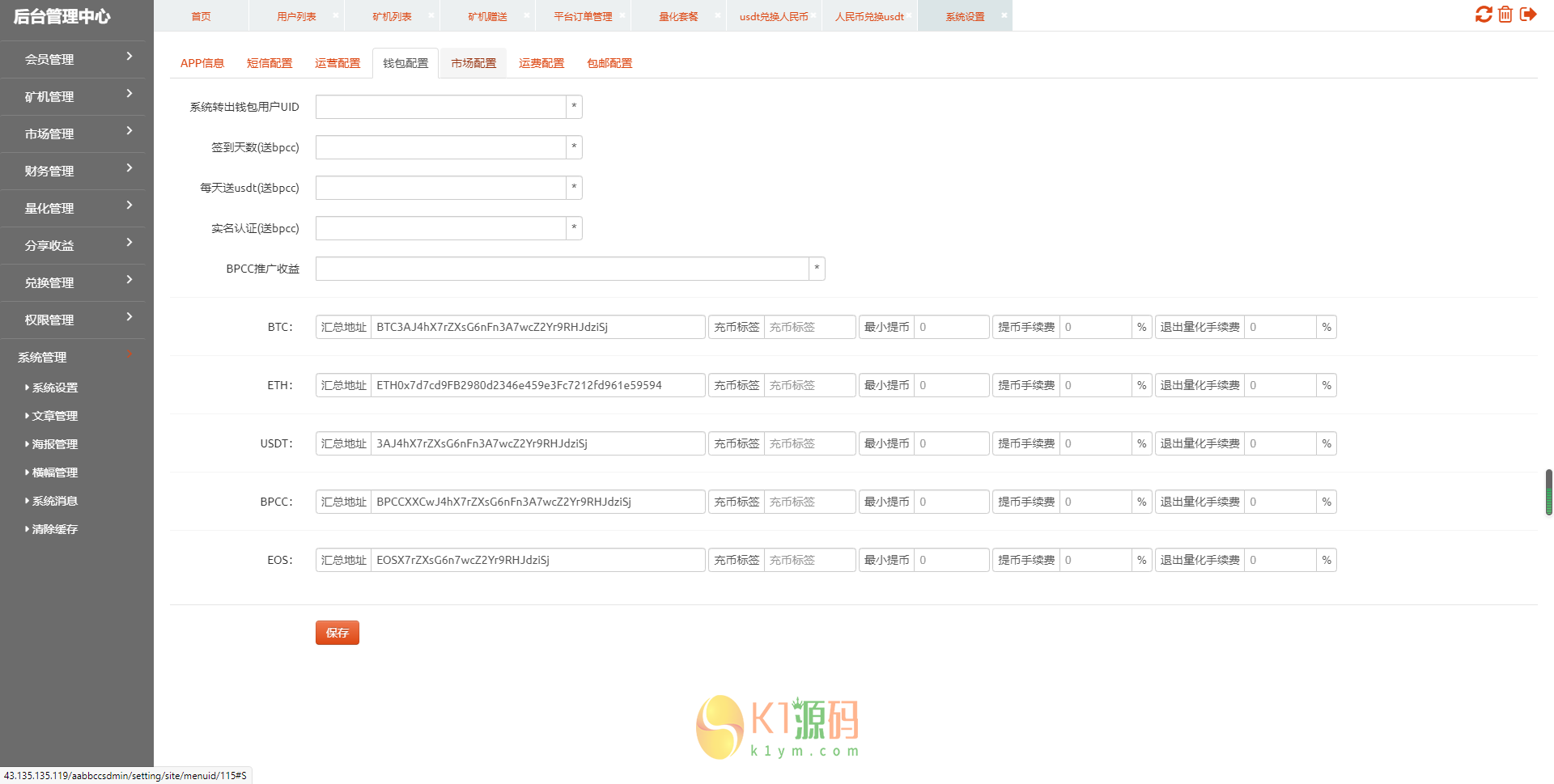Close the 矿机列表 tab with X icon
This screenshot has height=784, width=1554.
click(431, 15)
